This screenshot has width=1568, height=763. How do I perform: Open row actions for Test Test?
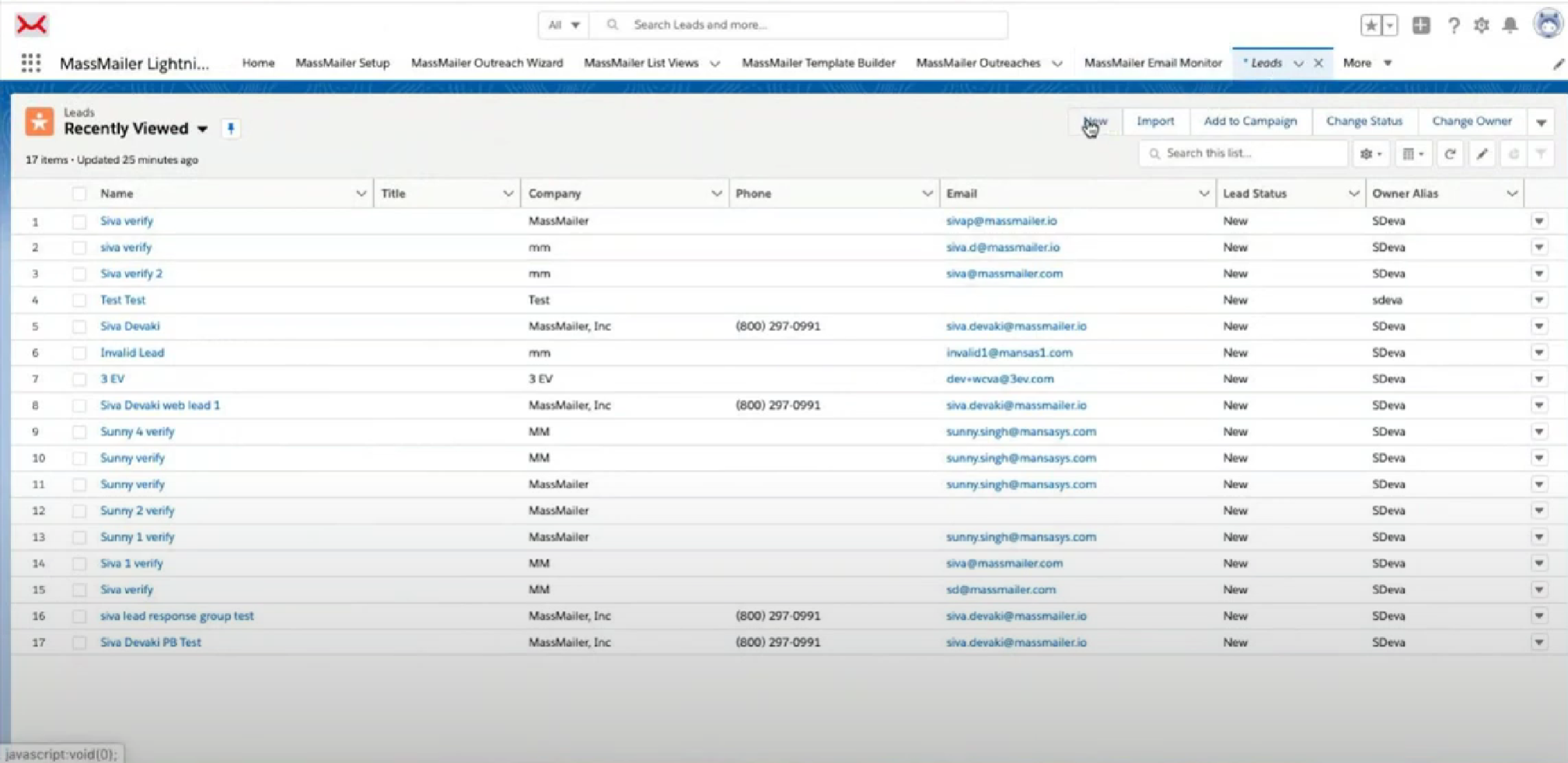pos(1539,300)
